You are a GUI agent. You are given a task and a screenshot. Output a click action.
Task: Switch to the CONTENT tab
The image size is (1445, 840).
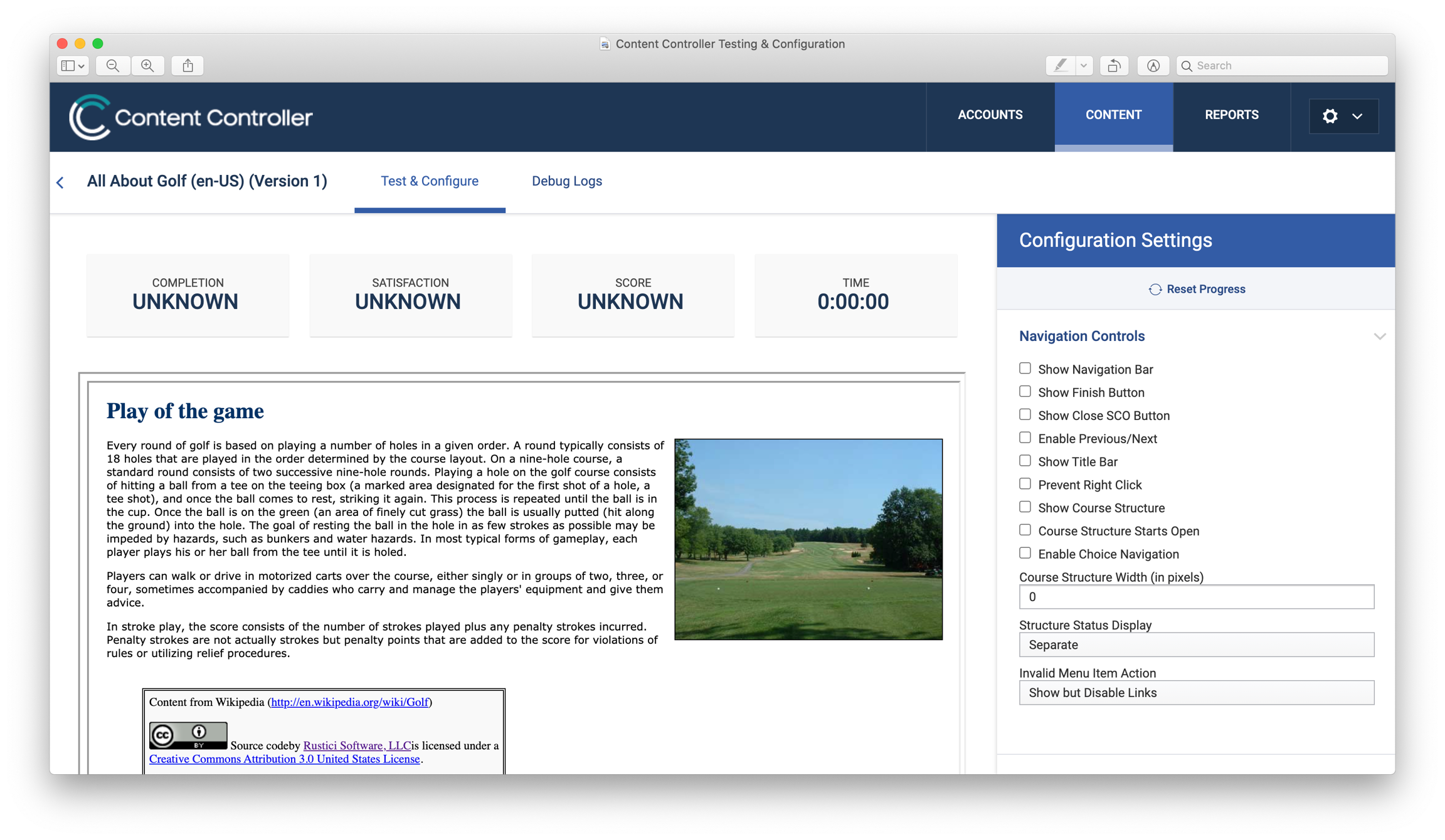pyautogui.click(x=1113, y=115)
